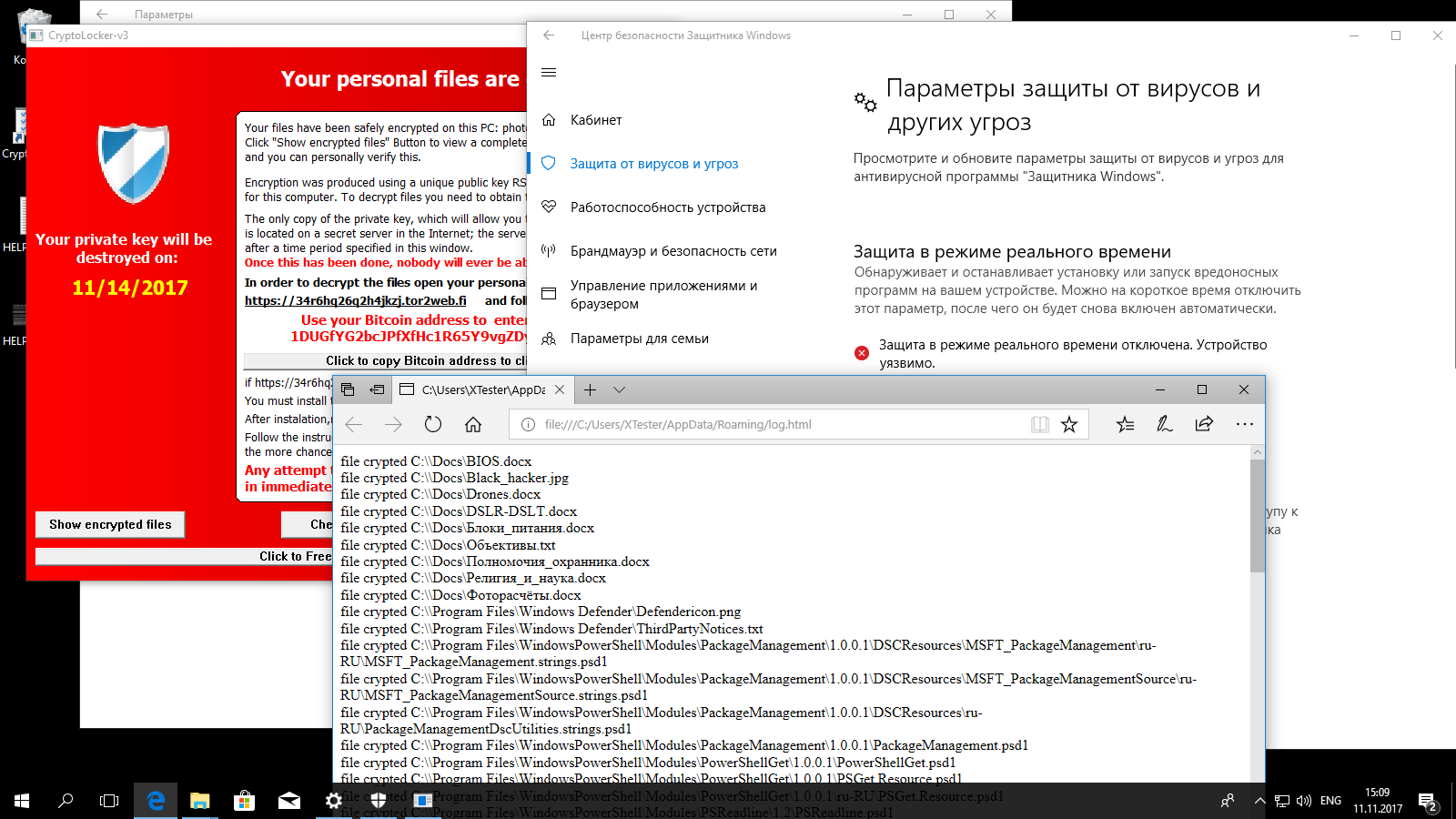Image resolution: width=1456 pixels, height=819 pixels.
Task: Open the Edge favorites hub
Action: click(1126, 424)
